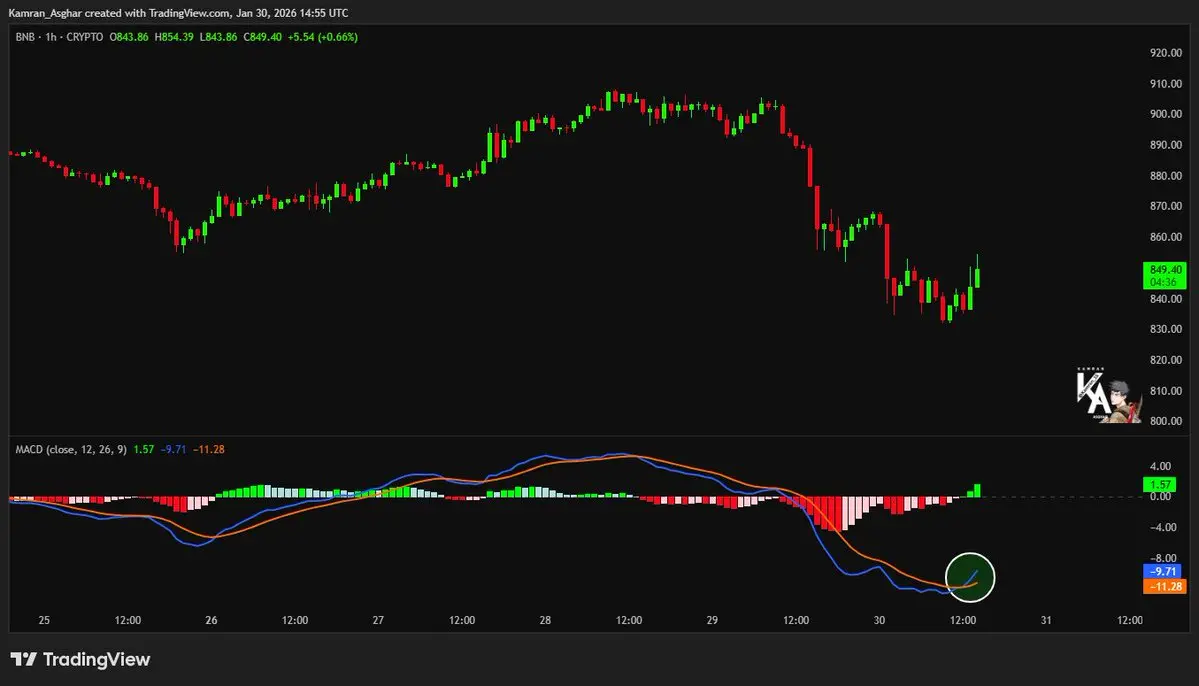Click the 890.00 price axis label
Screen dimensions: 1199x686
click(1166, 145)
